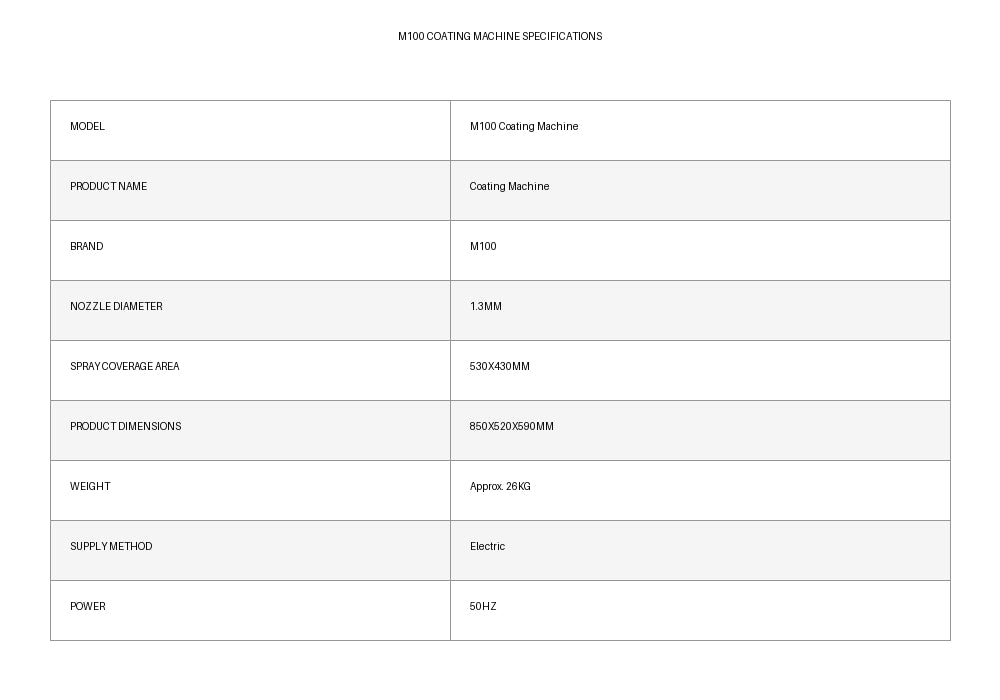
Task: Click the 1.3MM nozzle diameter value
Action: [485, 306]
